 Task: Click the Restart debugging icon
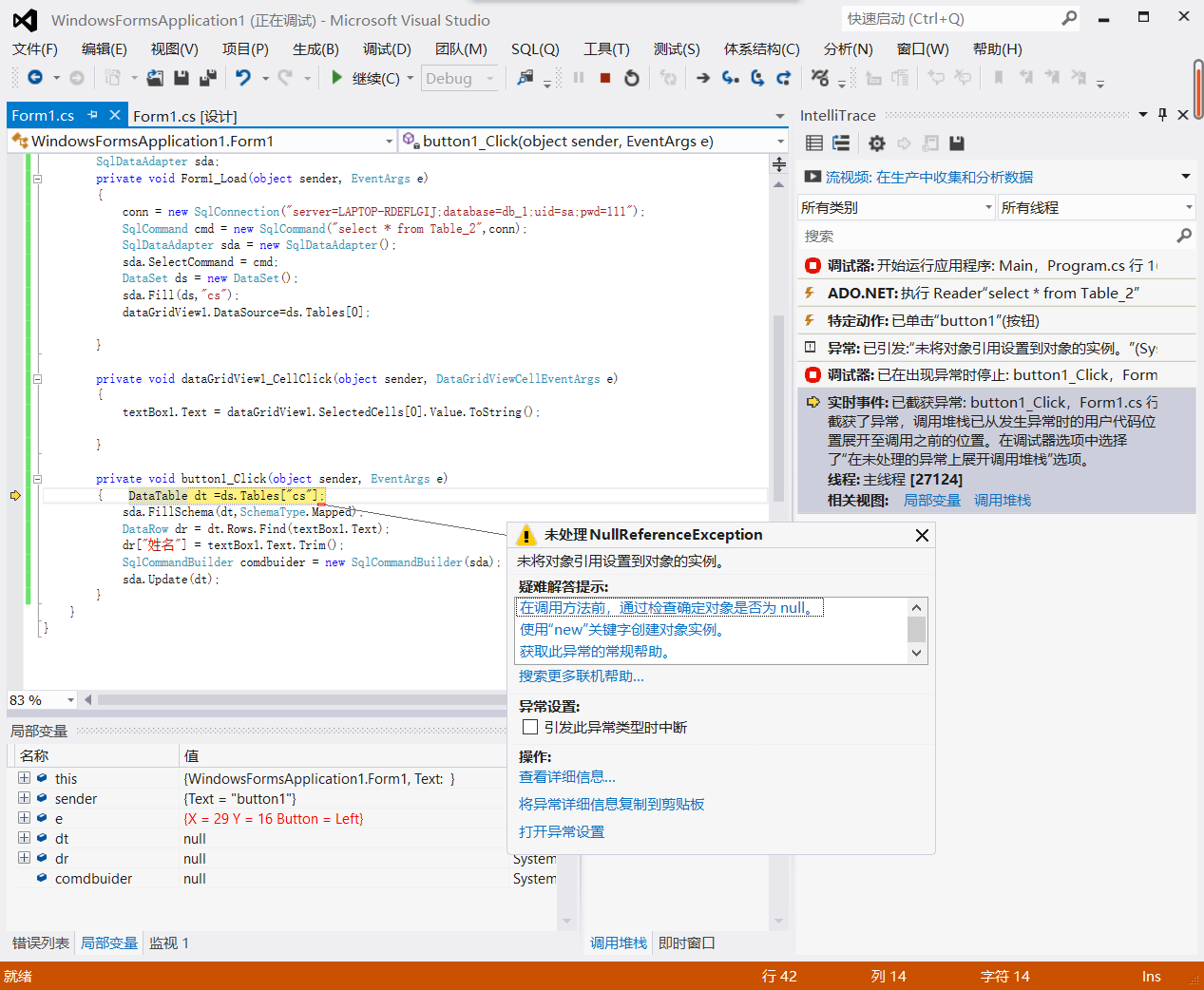632,78
